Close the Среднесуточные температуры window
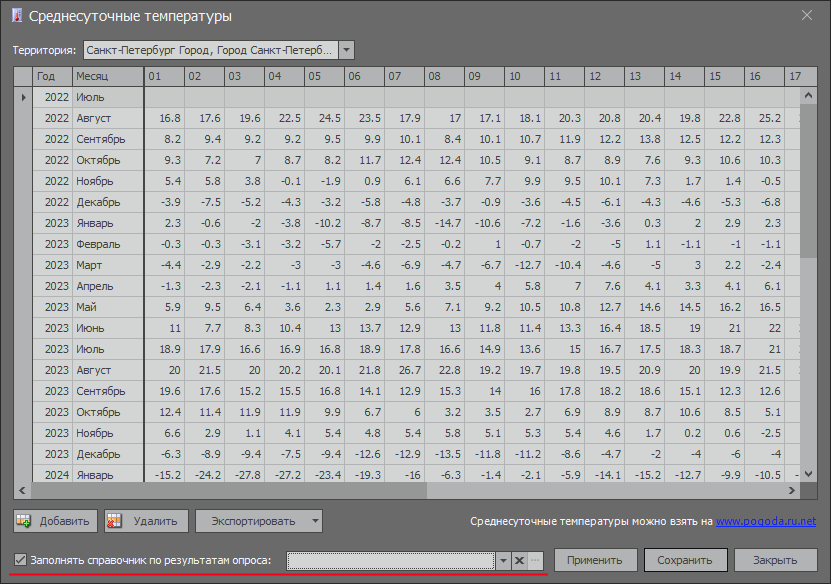Screen dimensions: 831x584 coord(807,15)
